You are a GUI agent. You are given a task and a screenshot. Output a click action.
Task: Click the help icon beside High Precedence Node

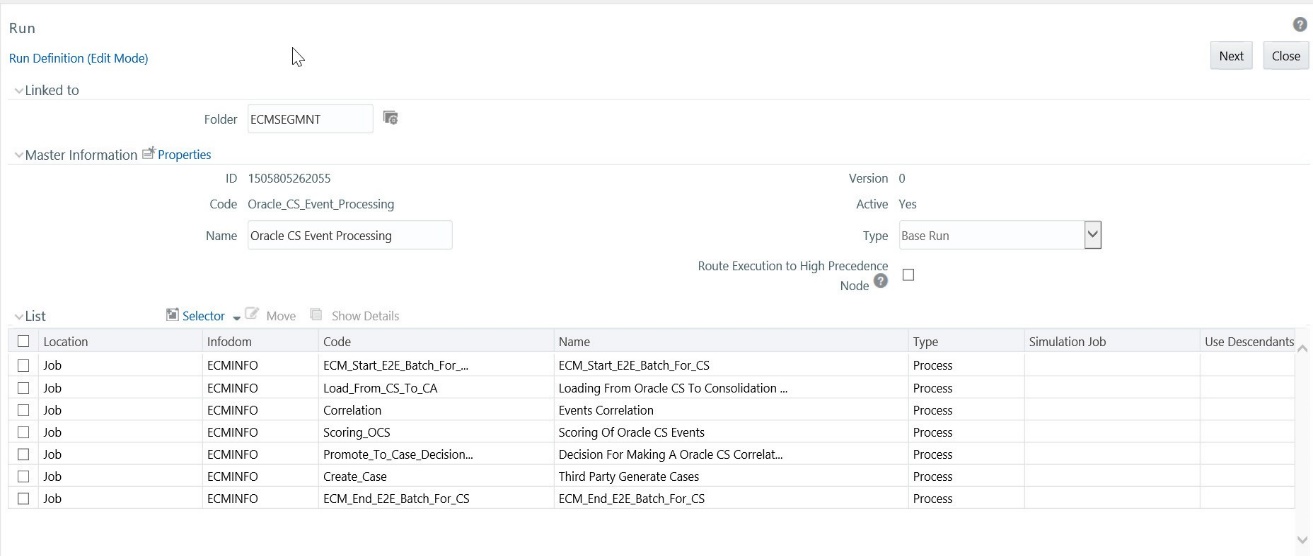[880, 281]
